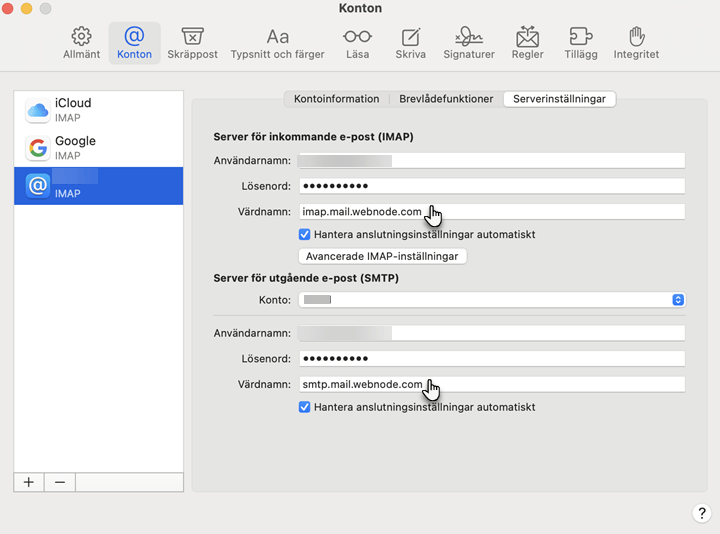Toggle SMTP Hantera anslutningsinställningar automatiskt checkbox

click(304, 407)
